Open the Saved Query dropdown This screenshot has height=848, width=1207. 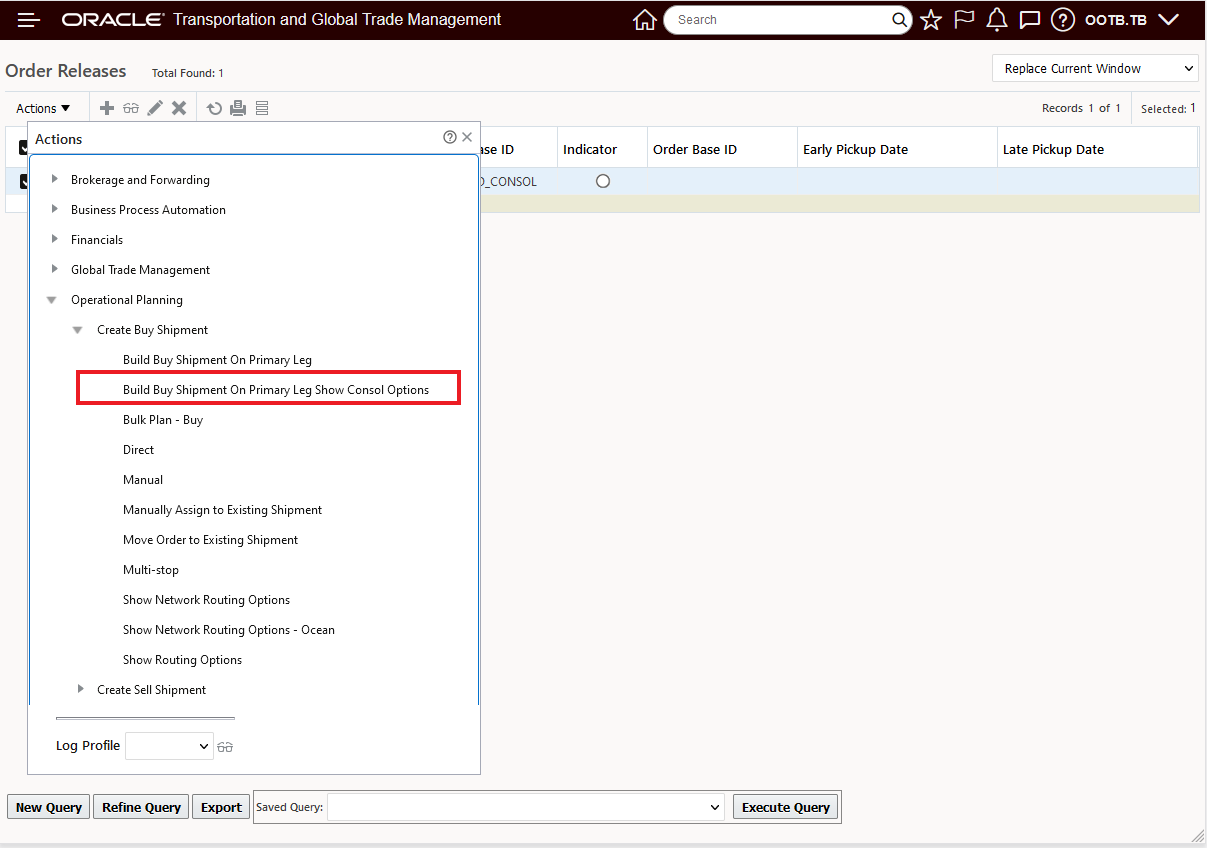[x=526, y=807]
